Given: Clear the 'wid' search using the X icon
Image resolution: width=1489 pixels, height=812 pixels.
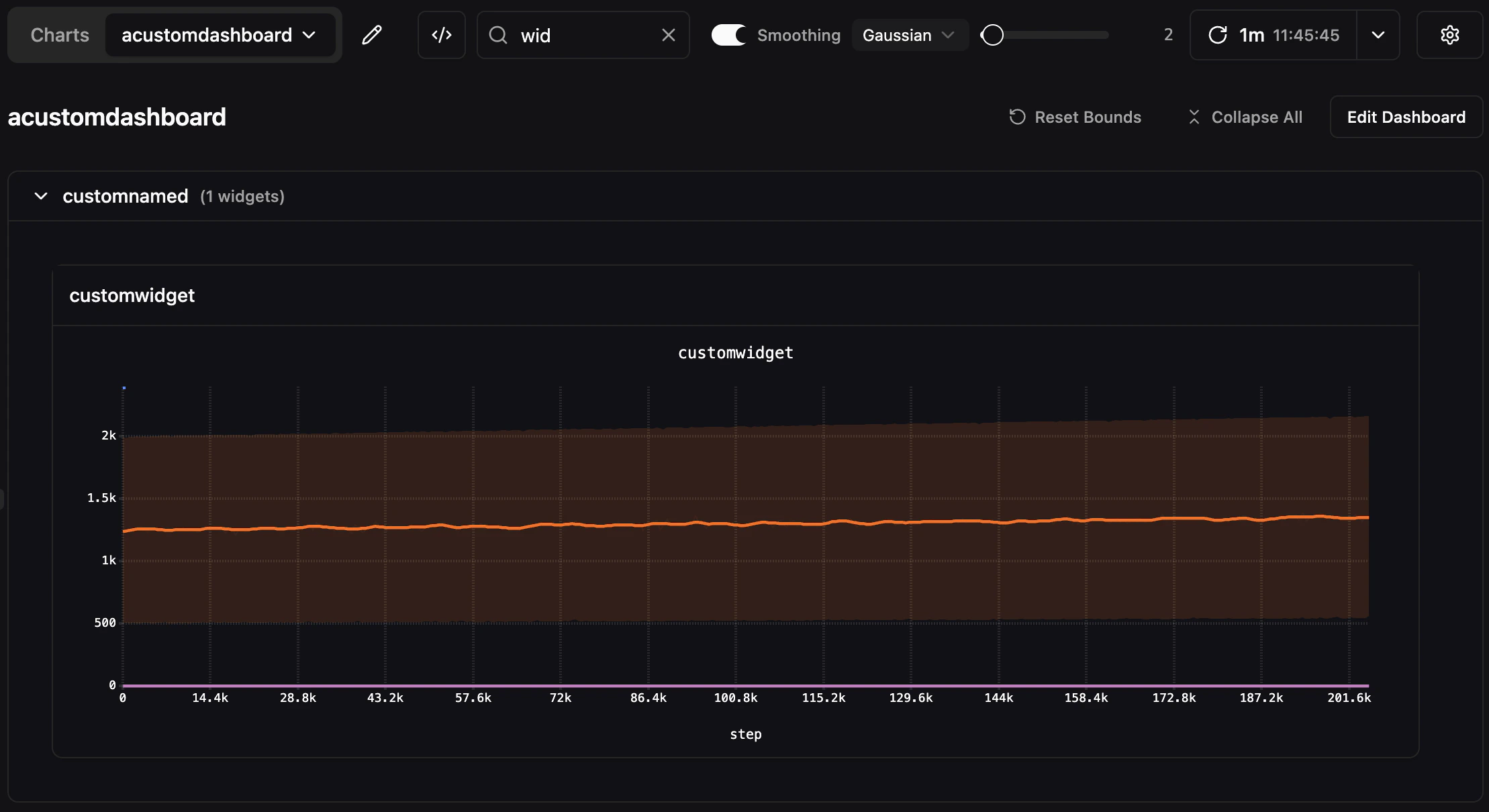Looking at the screenshot, I should coord(669,35).
